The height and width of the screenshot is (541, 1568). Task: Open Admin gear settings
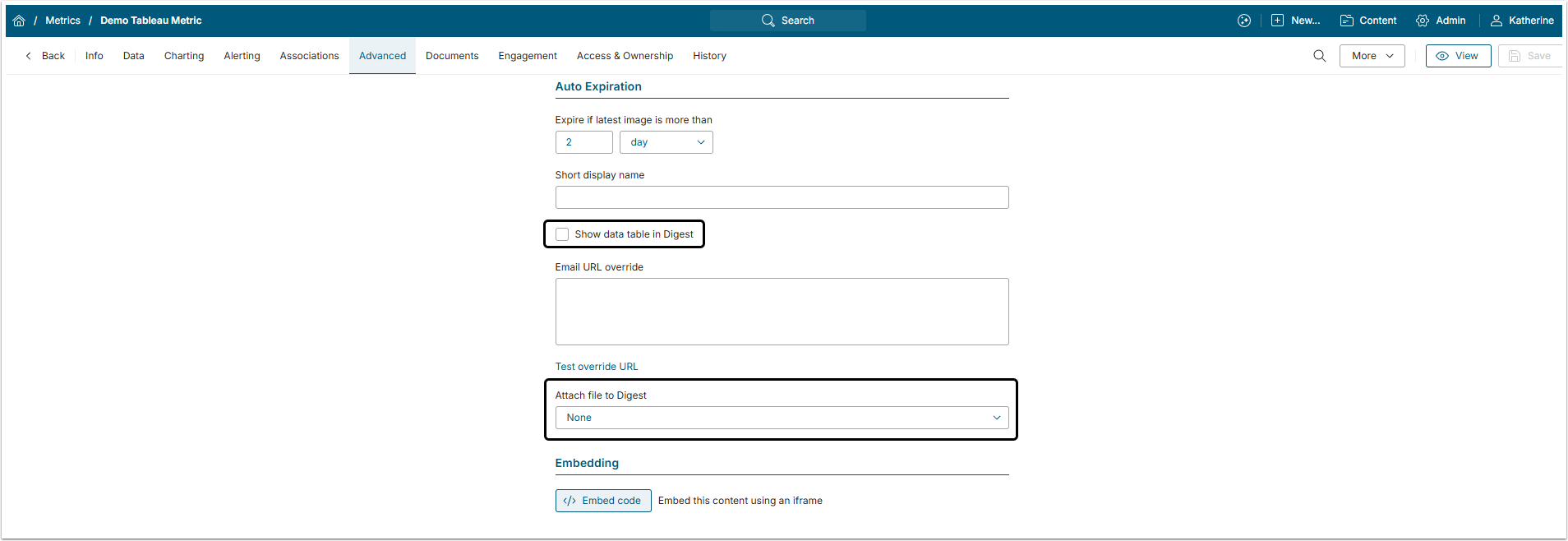tap(1422, 21)
